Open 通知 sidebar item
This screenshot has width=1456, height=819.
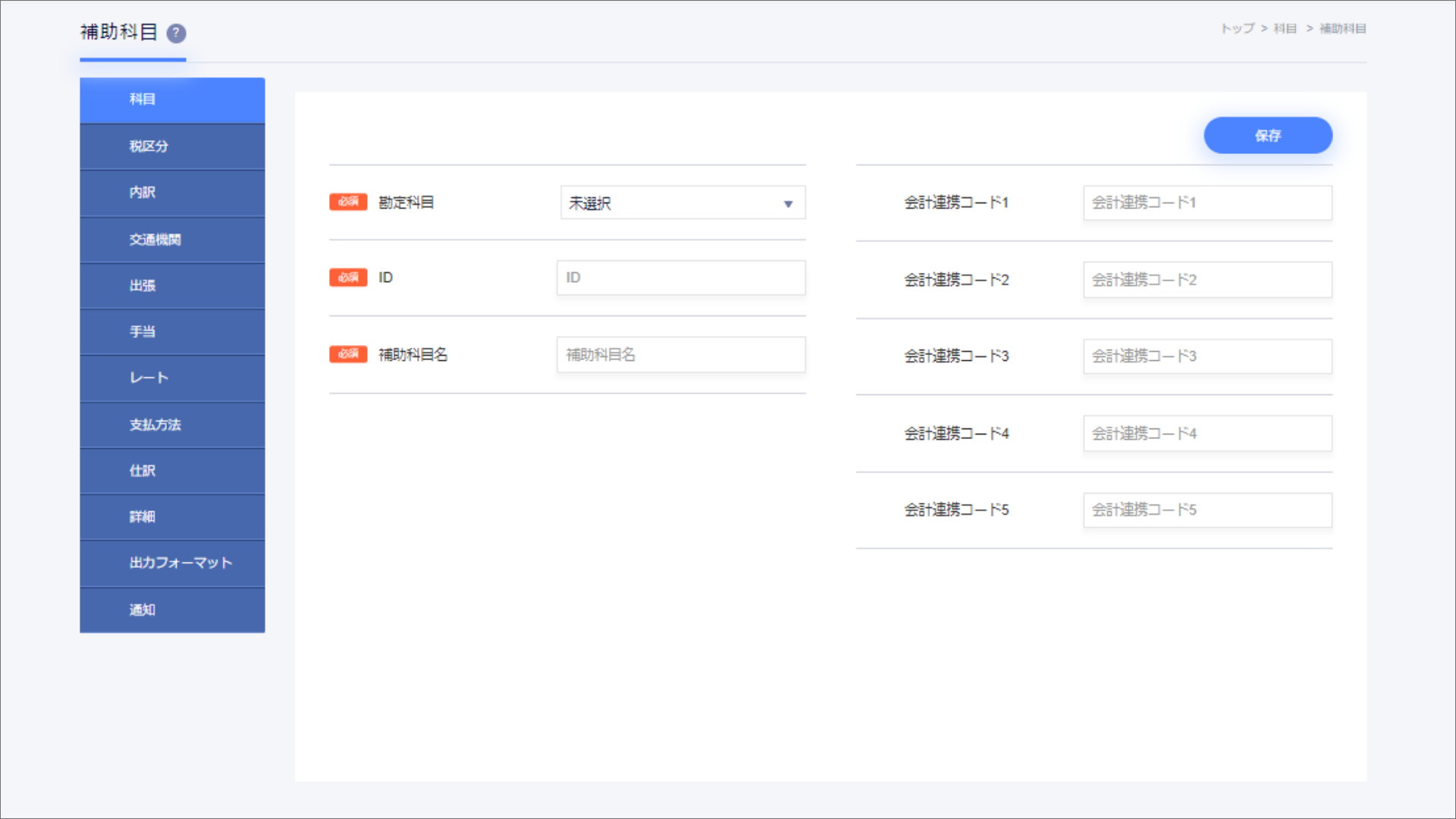click(x=172, y=610)
